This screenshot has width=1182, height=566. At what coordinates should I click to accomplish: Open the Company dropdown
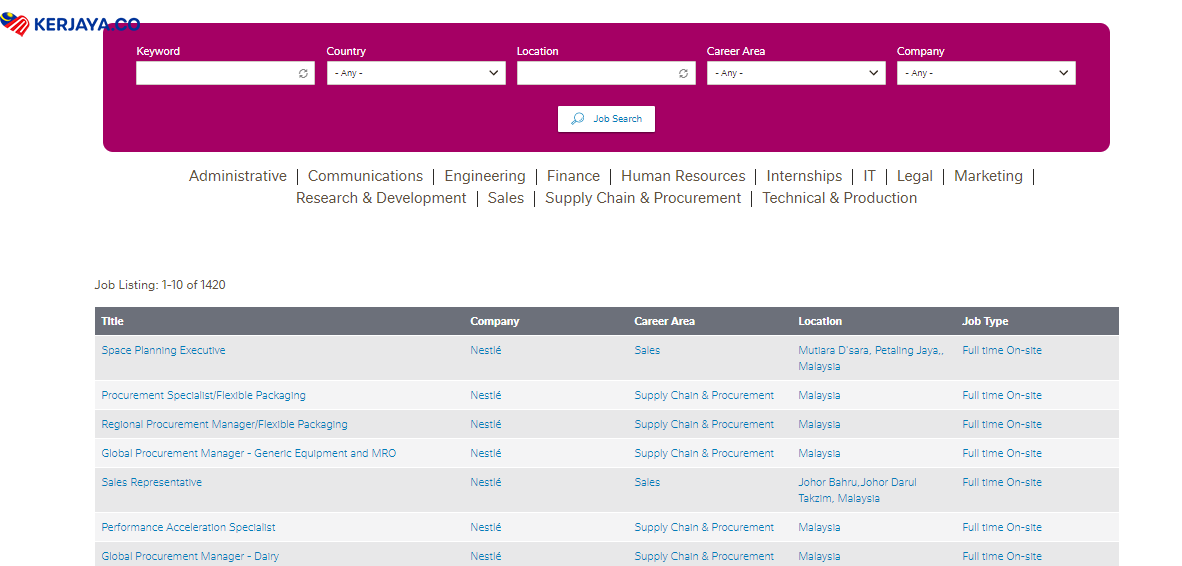point(986,73)
